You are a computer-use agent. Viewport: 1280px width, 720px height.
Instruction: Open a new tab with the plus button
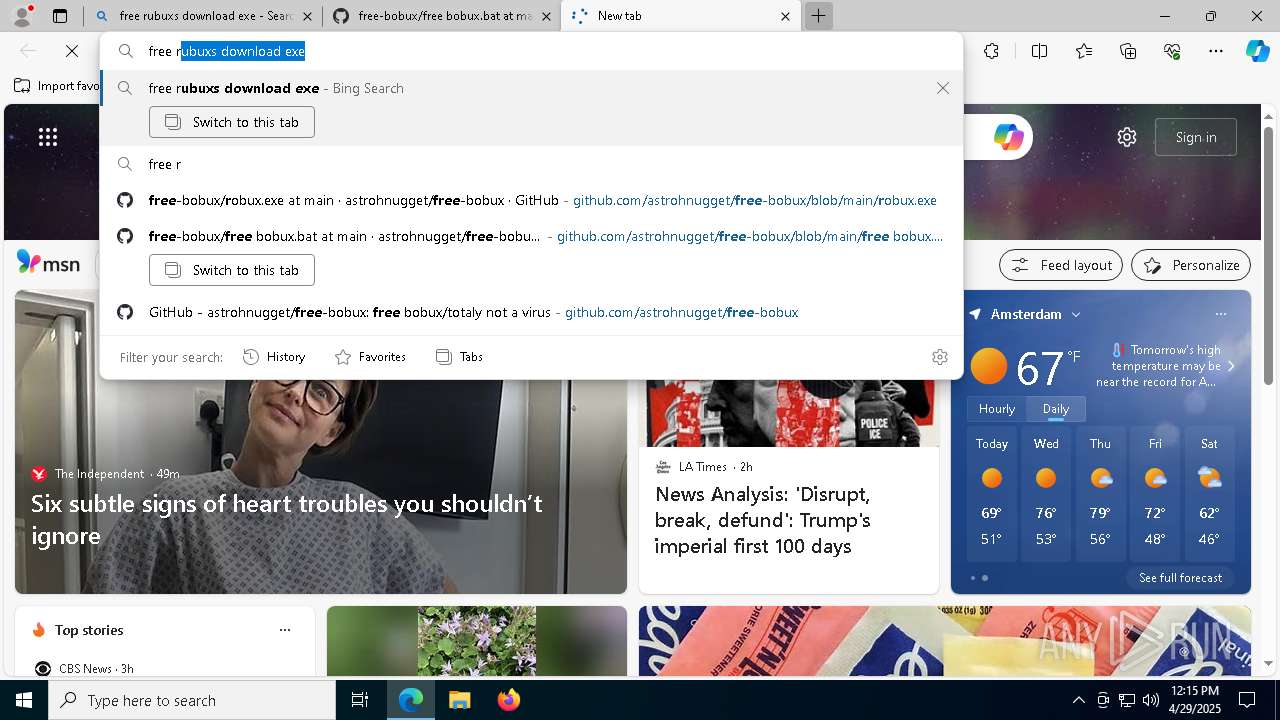tap(818, 16)
